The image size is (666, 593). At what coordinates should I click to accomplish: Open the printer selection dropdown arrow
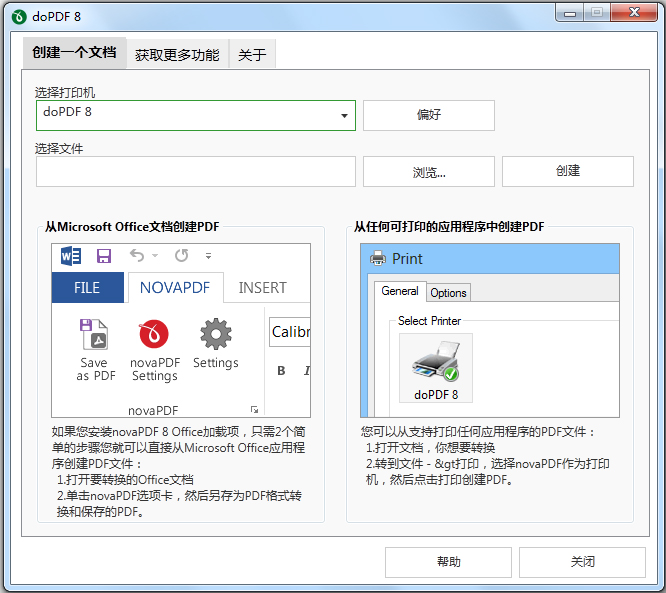[x=344, y=116]
